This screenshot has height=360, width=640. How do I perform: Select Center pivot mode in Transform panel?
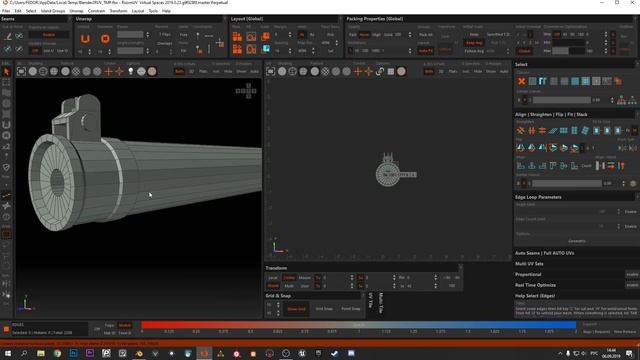click(289, 278)
